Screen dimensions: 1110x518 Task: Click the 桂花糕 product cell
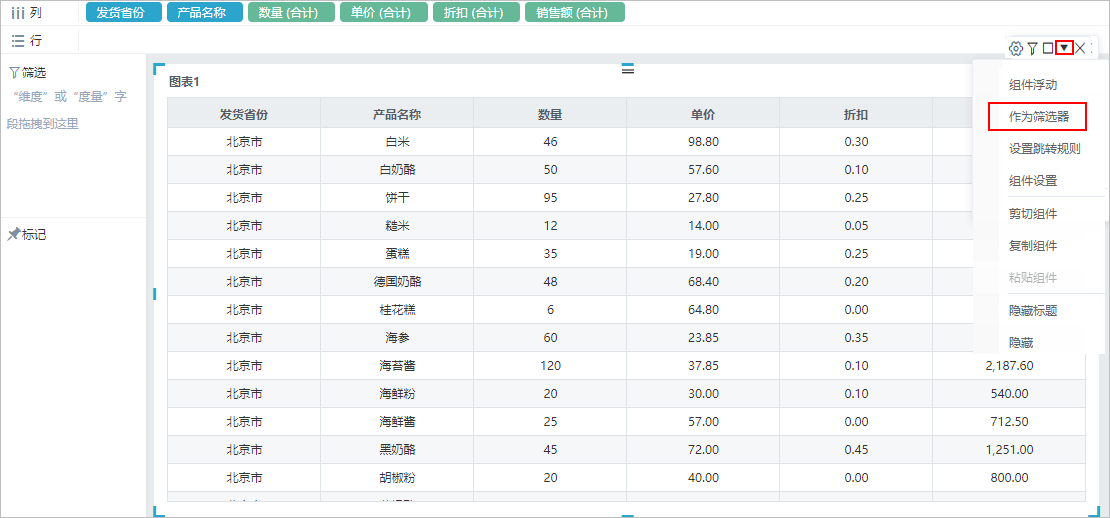coord(397,309)
